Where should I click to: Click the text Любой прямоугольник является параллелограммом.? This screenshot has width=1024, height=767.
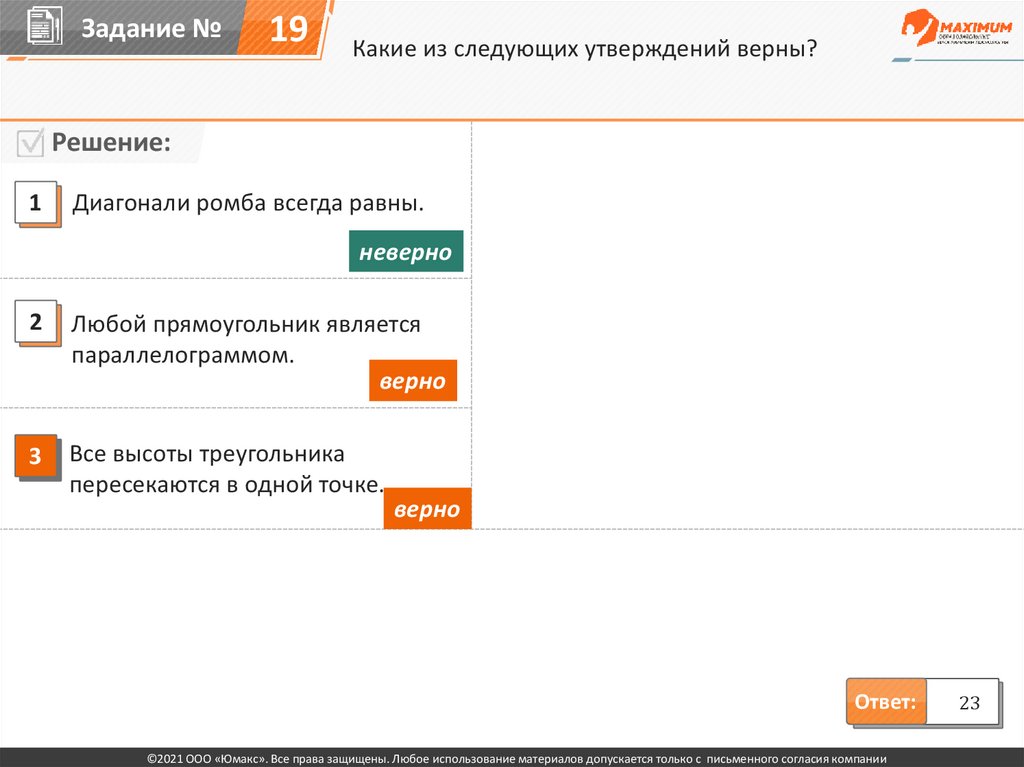point(246,340)
